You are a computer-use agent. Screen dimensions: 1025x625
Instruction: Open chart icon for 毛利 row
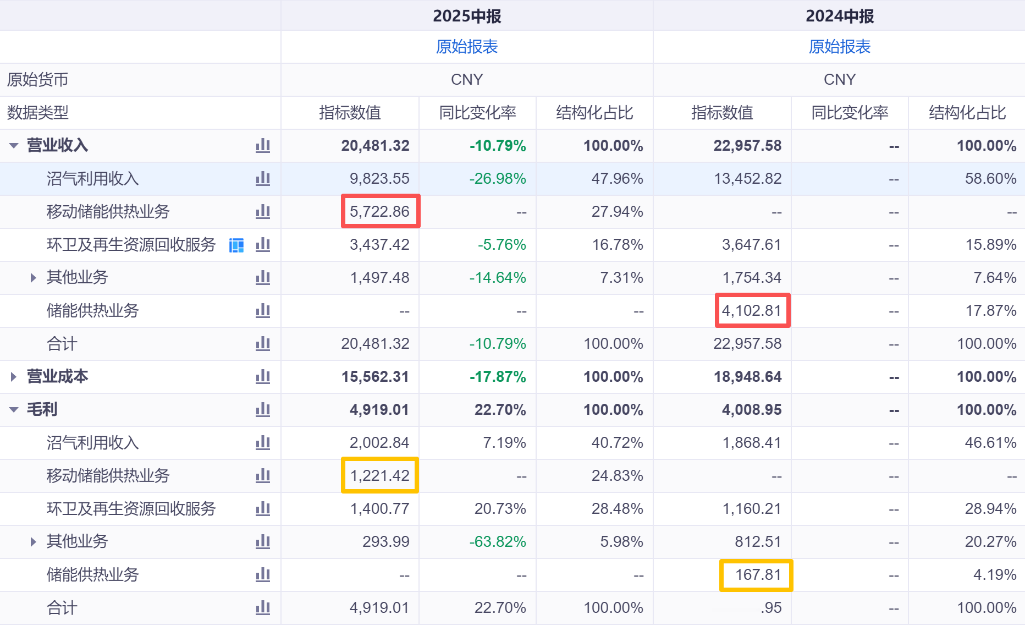[263, 409]
